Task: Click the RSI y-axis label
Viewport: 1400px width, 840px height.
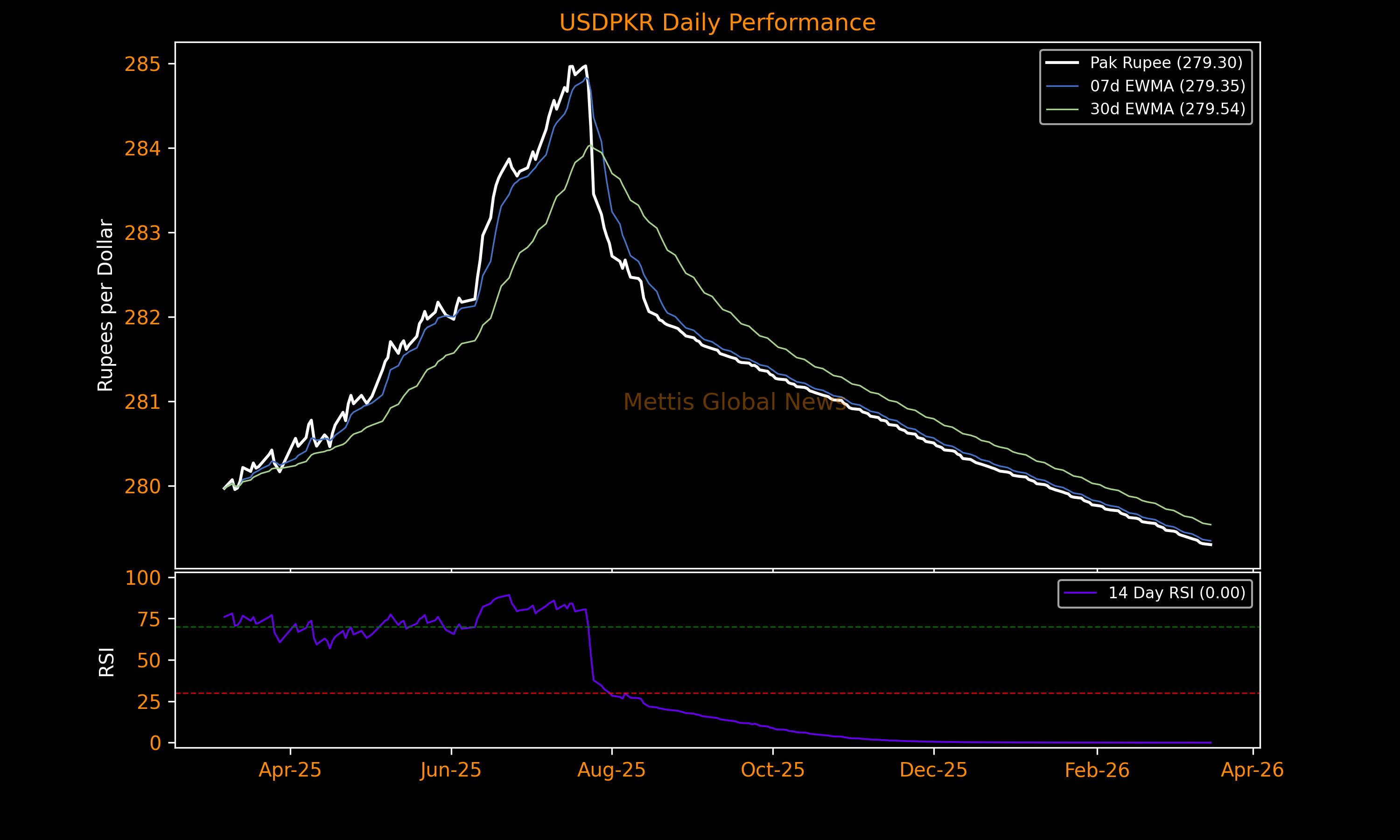Action: coord(106,662)
